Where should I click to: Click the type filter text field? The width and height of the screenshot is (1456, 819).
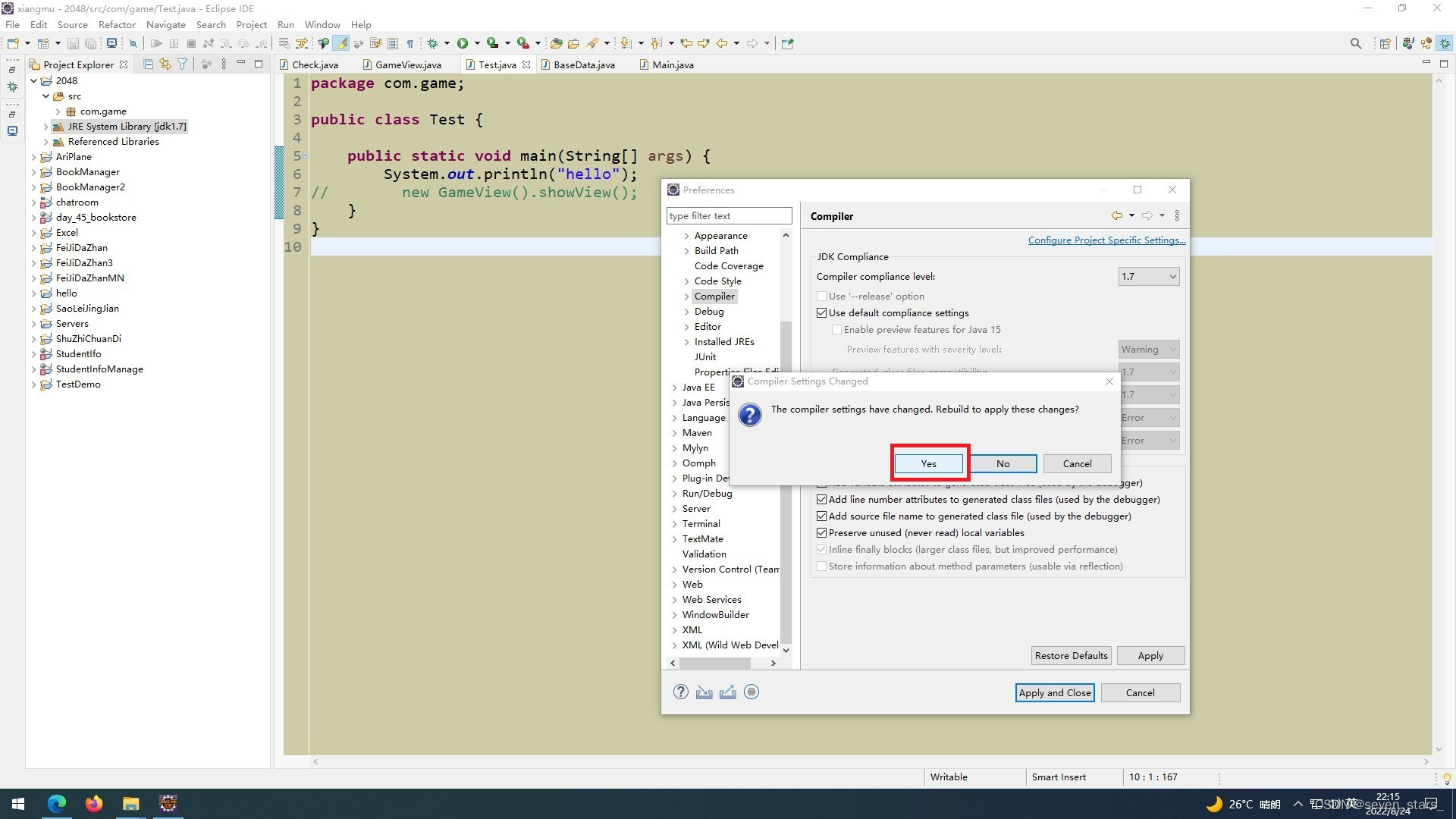730,215
